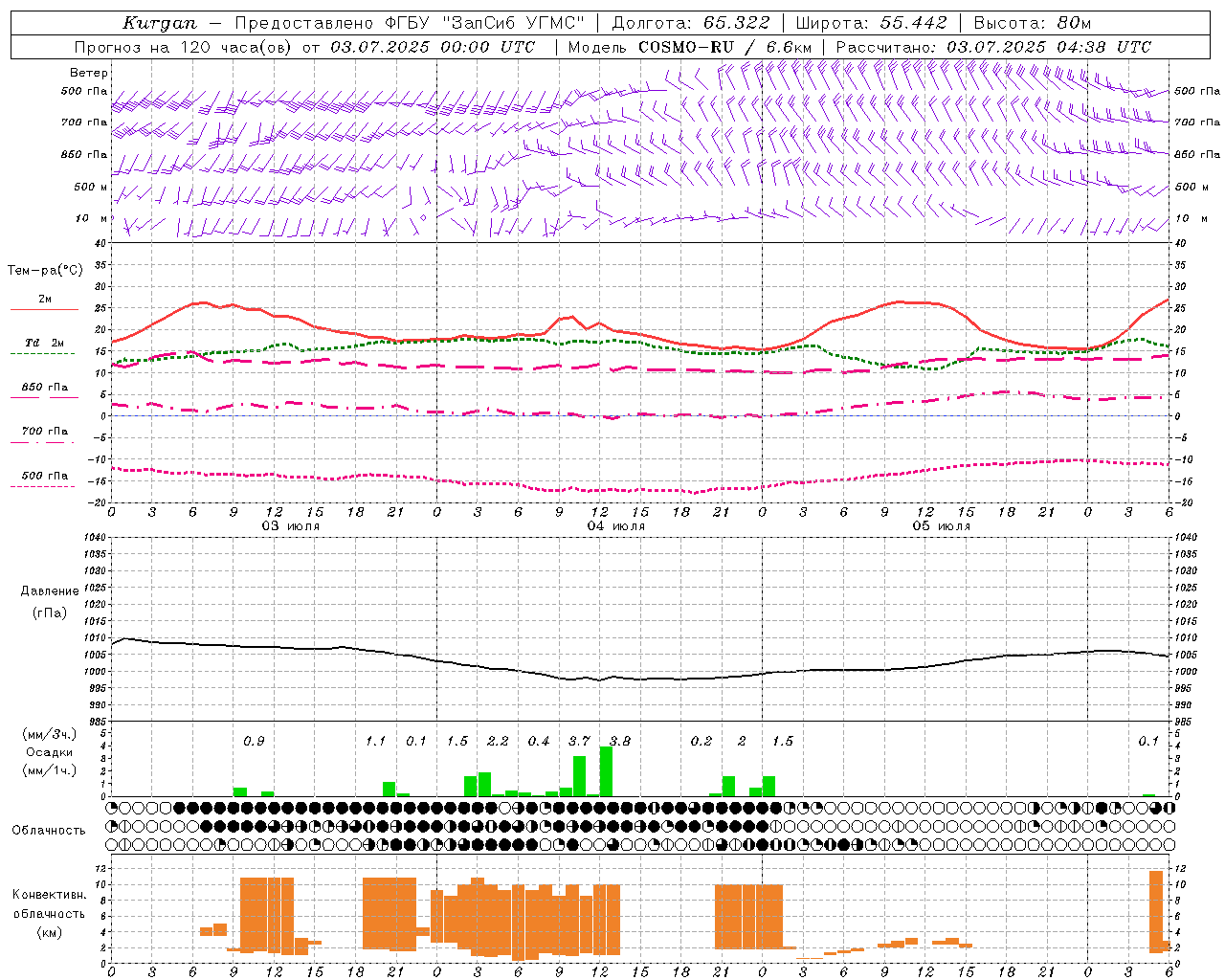This screenshot has height=980, width=1225.
Task: Click the 03 июля date label
Action: [x=291, y=526]
